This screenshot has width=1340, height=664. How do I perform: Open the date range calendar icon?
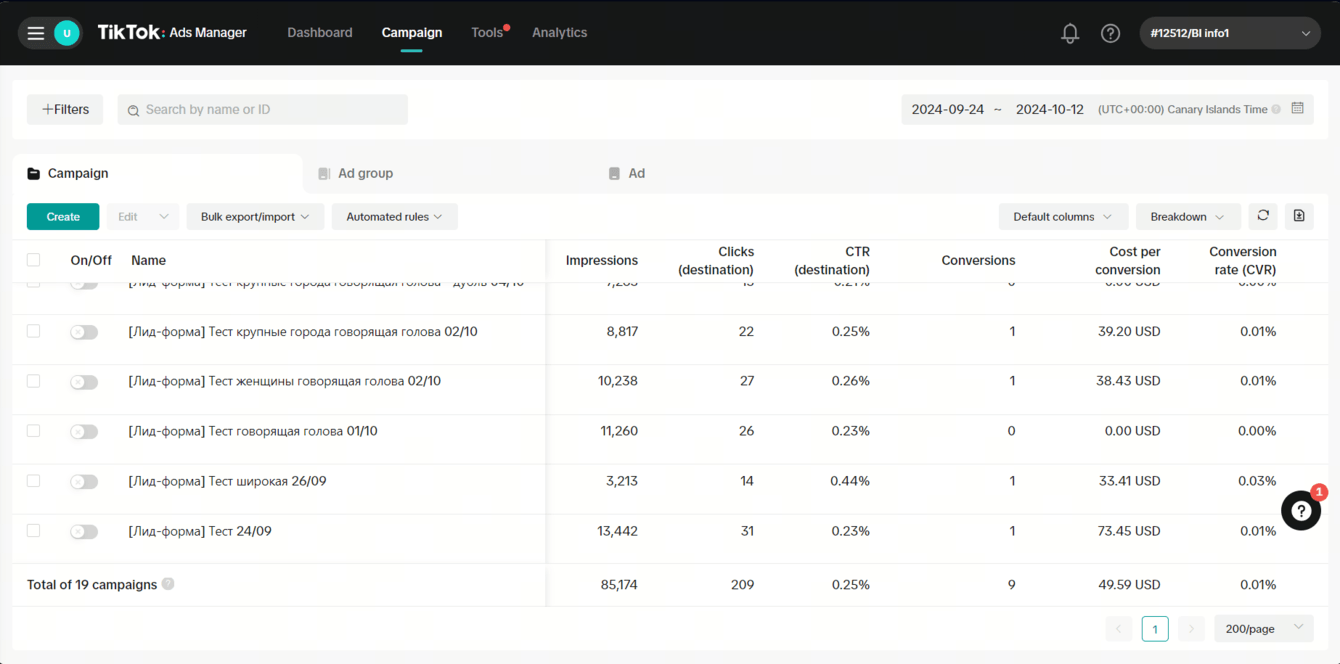(1297, 109)
